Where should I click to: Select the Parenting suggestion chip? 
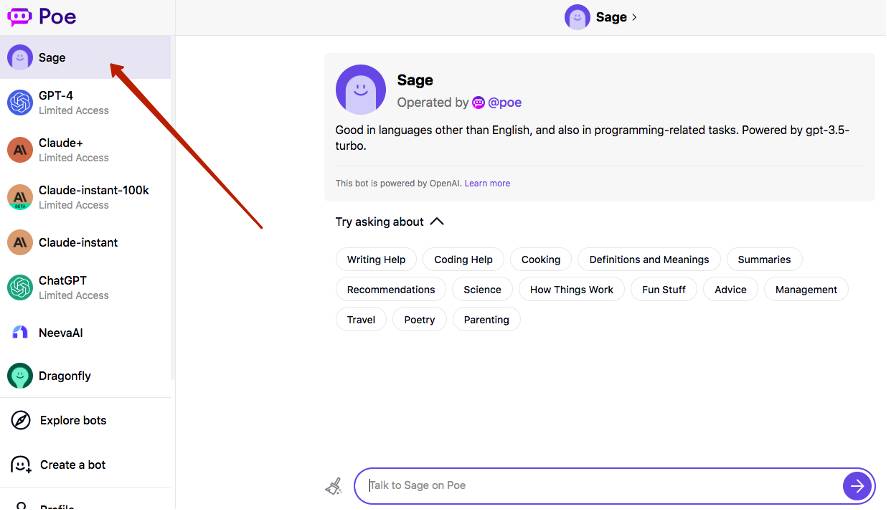coord(486,319)
